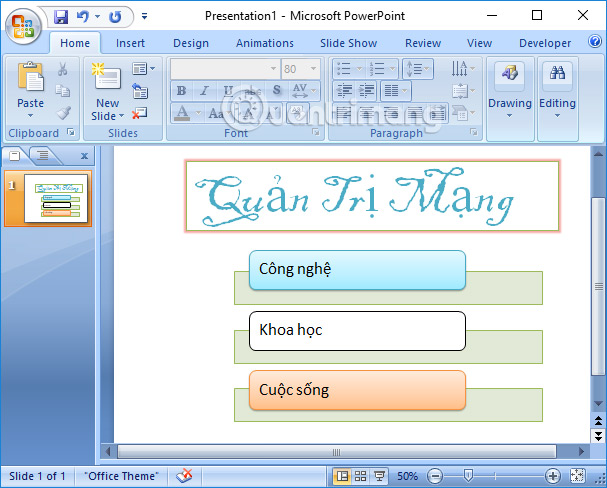Click the spell check status icon
The image size is (607, 488).
point(184,476)
